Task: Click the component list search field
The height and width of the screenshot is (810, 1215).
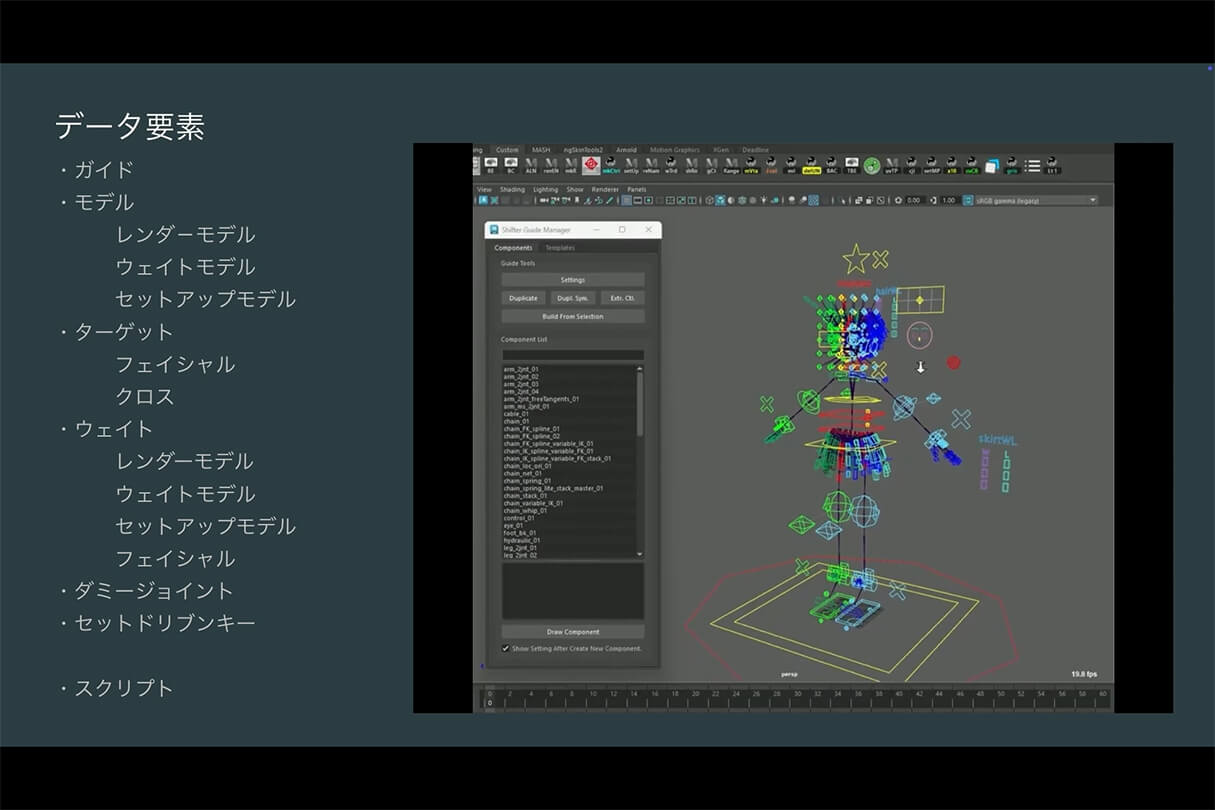Action: click(572, 354)
